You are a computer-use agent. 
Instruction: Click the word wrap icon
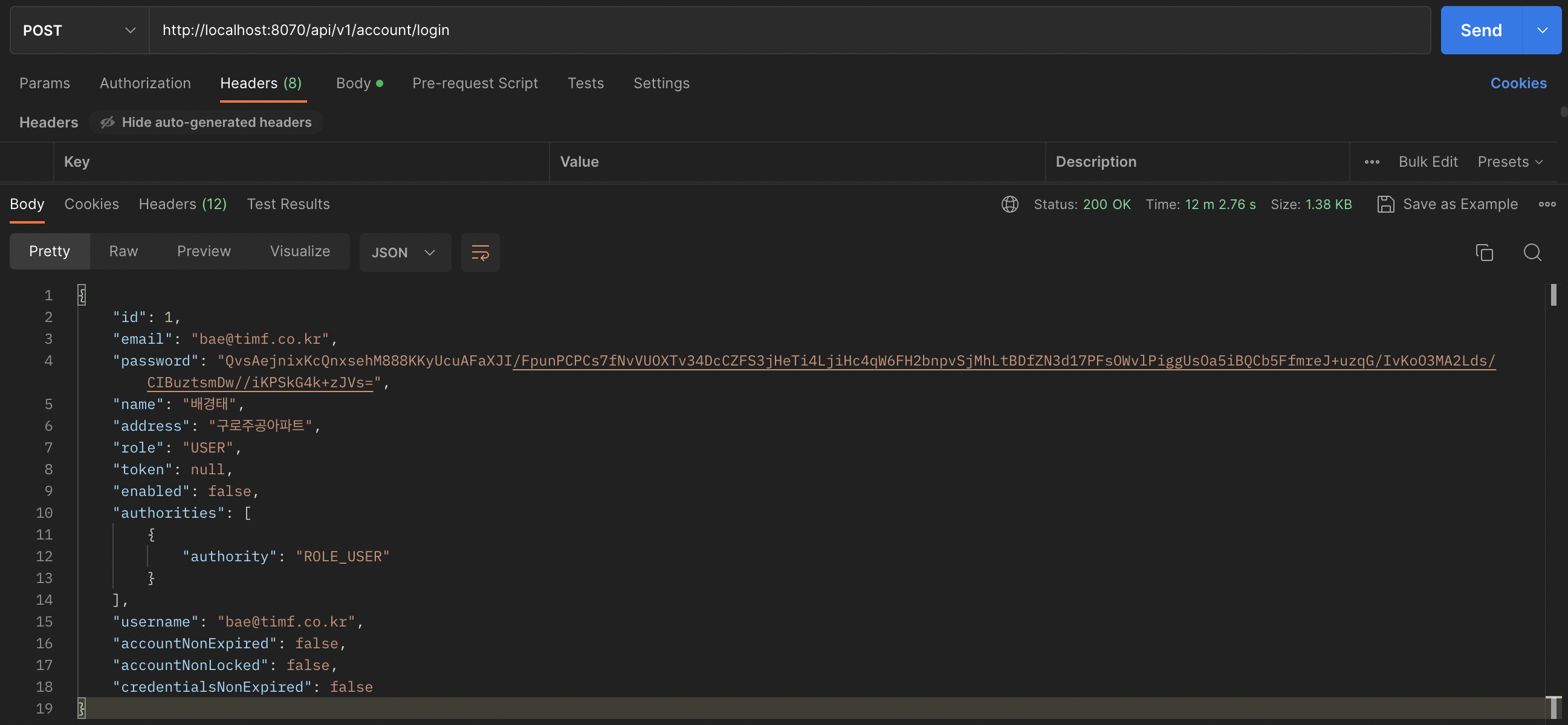point(480,253)
